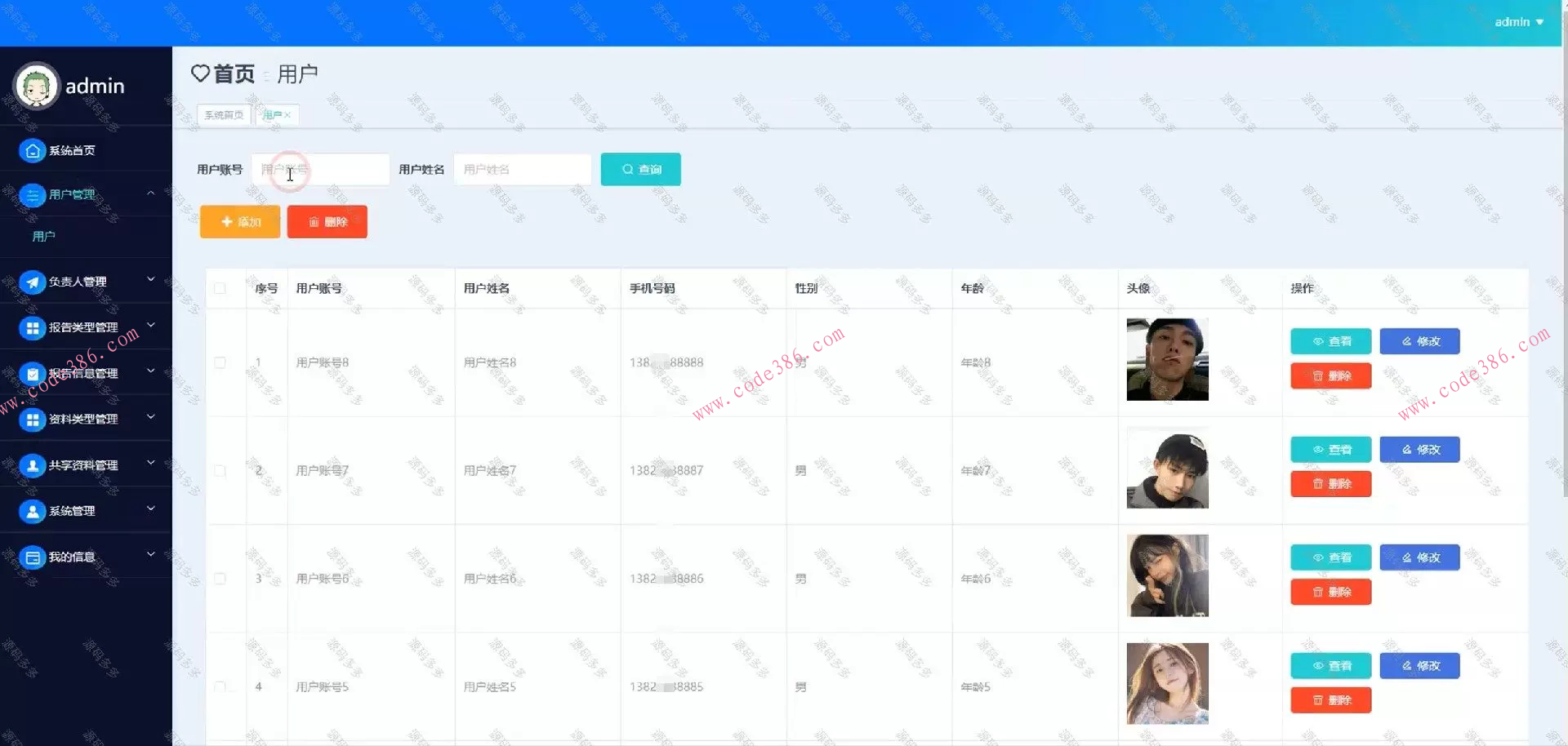Click the 报告类型管理 grid icon
Image resolution: width=1568 pixels, height=746 pixels.
[32, 327]
